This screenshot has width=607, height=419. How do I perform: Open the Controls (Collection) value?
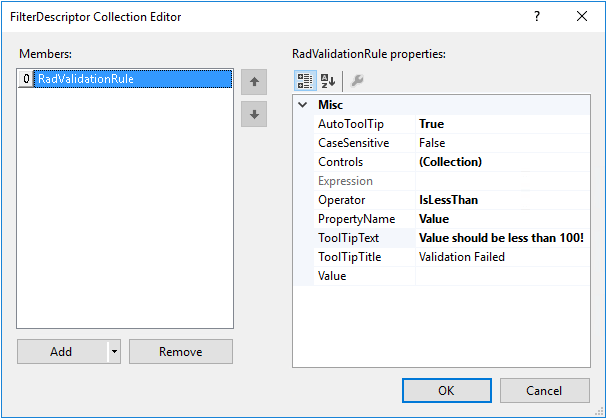pyautogui.click(x=502, y=162)
